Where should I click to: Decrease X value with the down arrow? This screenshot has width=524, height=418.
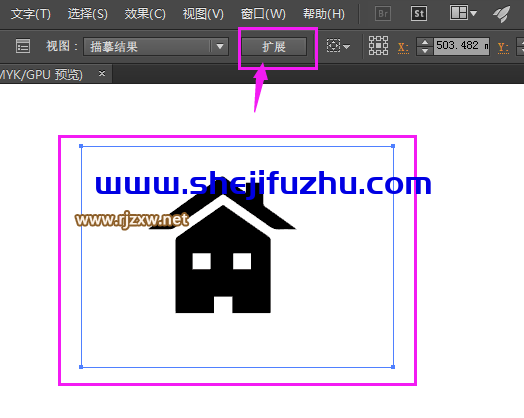pyautogui.click(x=425, y=51)
